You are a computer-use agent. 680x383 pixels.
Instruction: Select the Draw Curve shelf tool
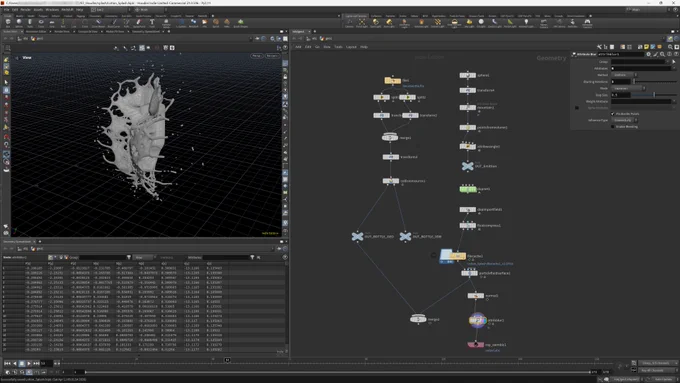coord(114,23)
